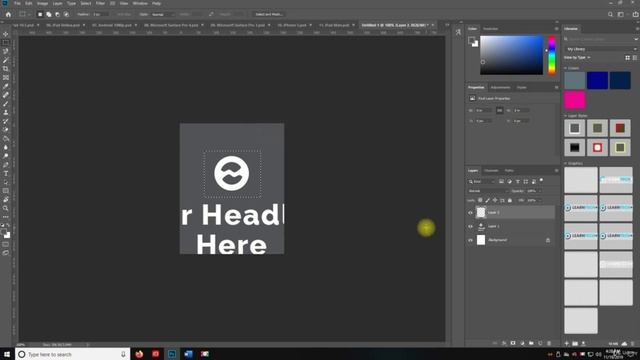The height and width of the screenshot is (360, 640).
Task: Open the Filter menu
Action: pos(100,3)
